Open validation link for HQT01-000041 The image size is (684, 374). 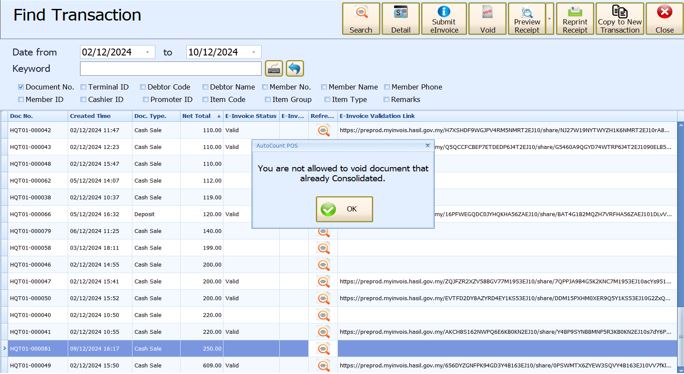click(x=506, y=332)
